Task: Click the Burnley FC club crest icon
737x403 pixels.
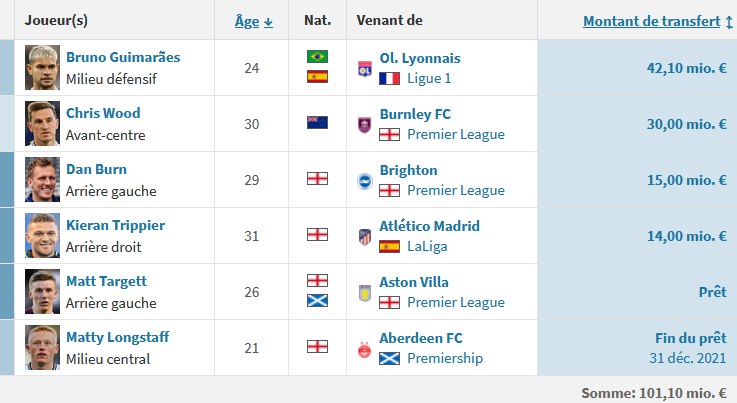Action: tap(365, 125)
